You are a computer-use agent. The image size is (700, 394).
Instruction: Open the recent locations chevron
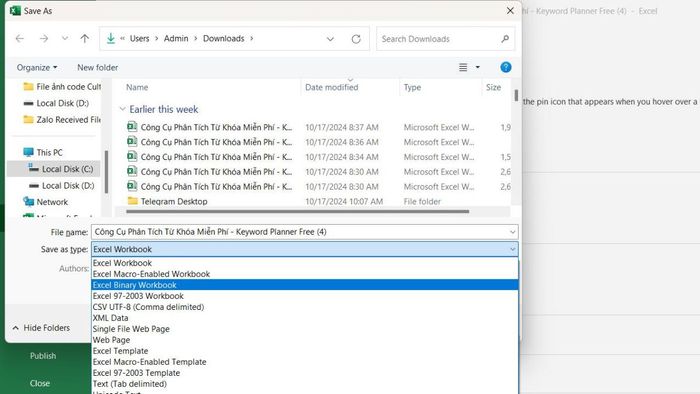click(65, 39)
